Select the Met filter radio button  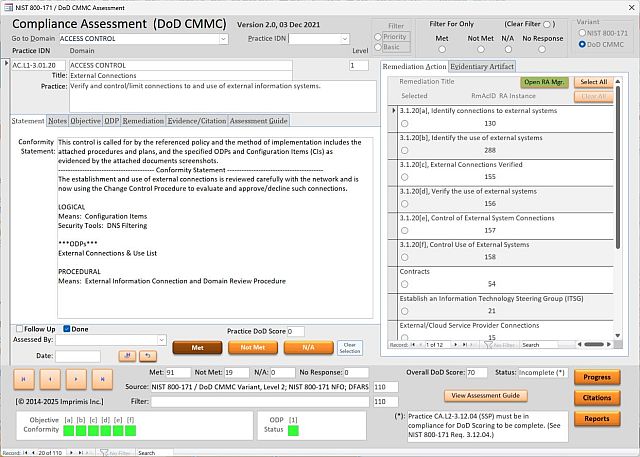[442, 49]
